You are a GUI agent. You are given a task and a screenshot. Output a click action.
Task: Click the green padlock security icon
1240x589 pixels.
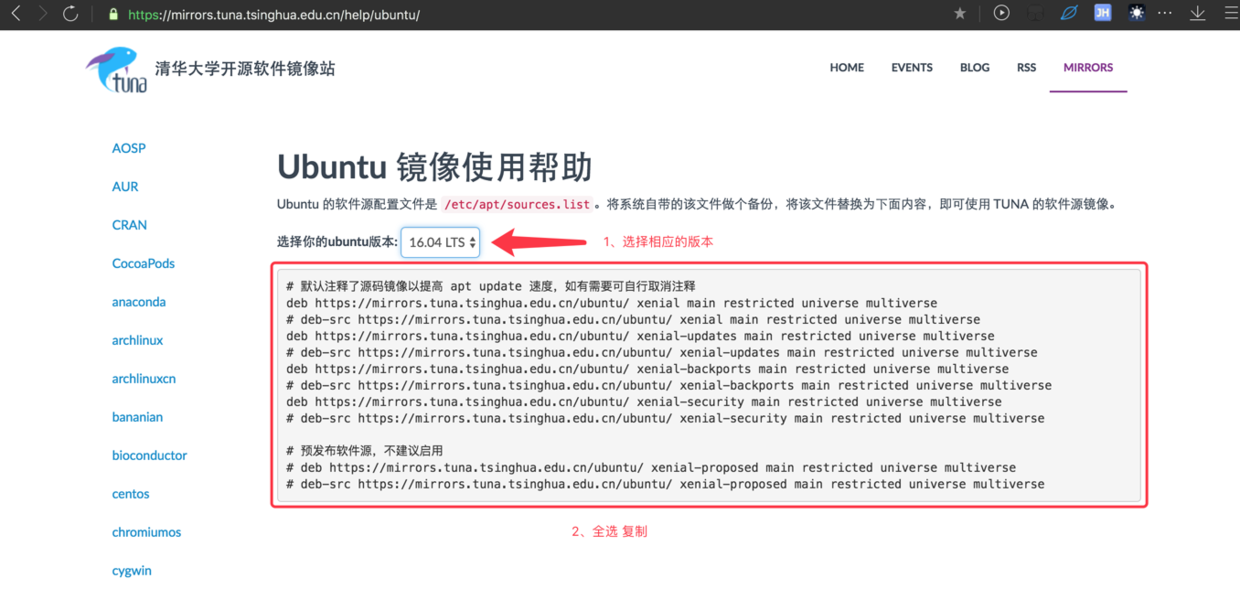(x=113, y=15)
